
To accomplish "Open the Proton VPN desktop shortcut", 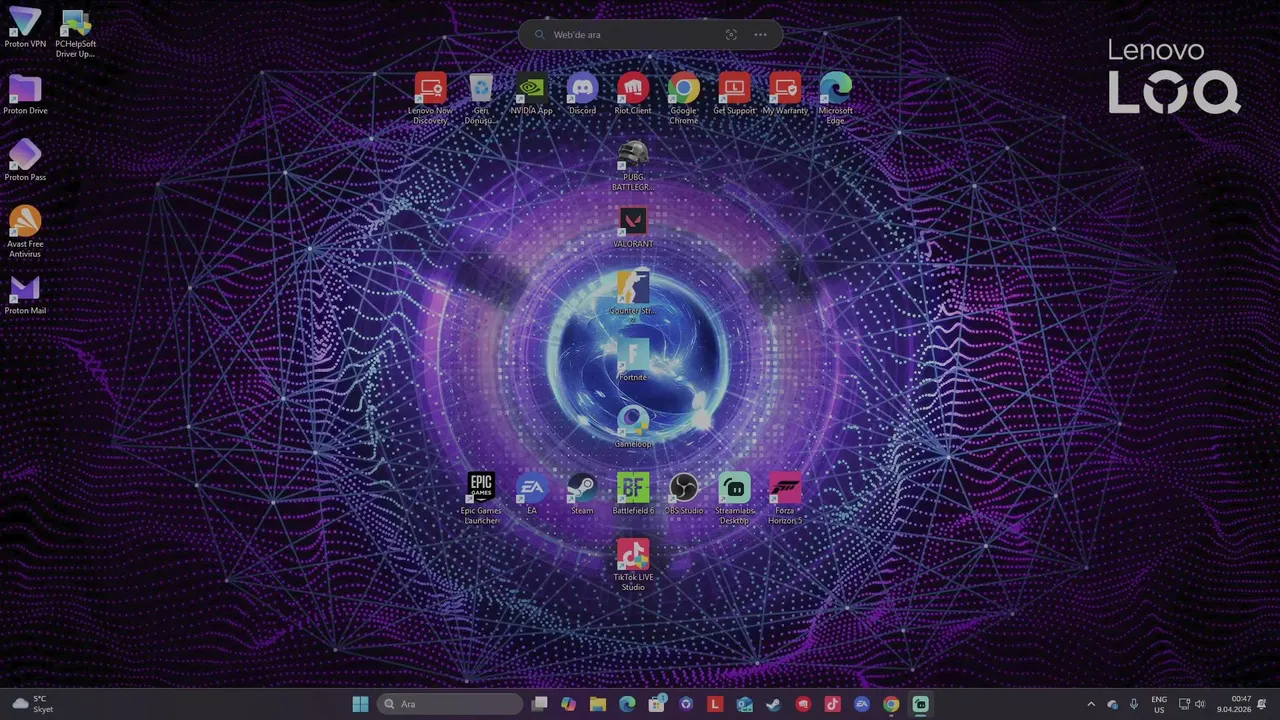I will pos(25,28).
